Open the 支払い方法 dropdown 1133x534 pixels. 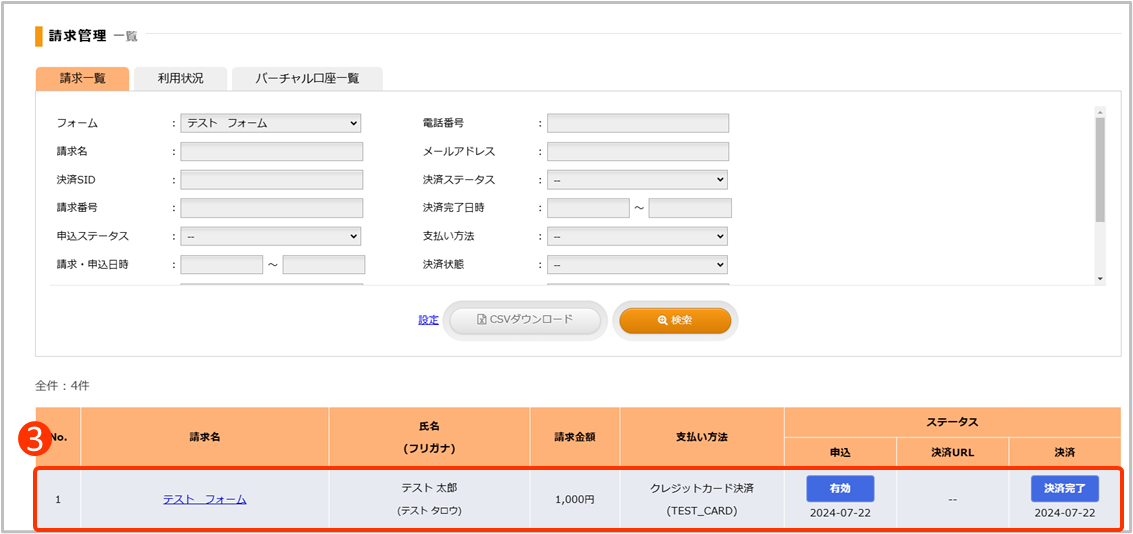637,237
